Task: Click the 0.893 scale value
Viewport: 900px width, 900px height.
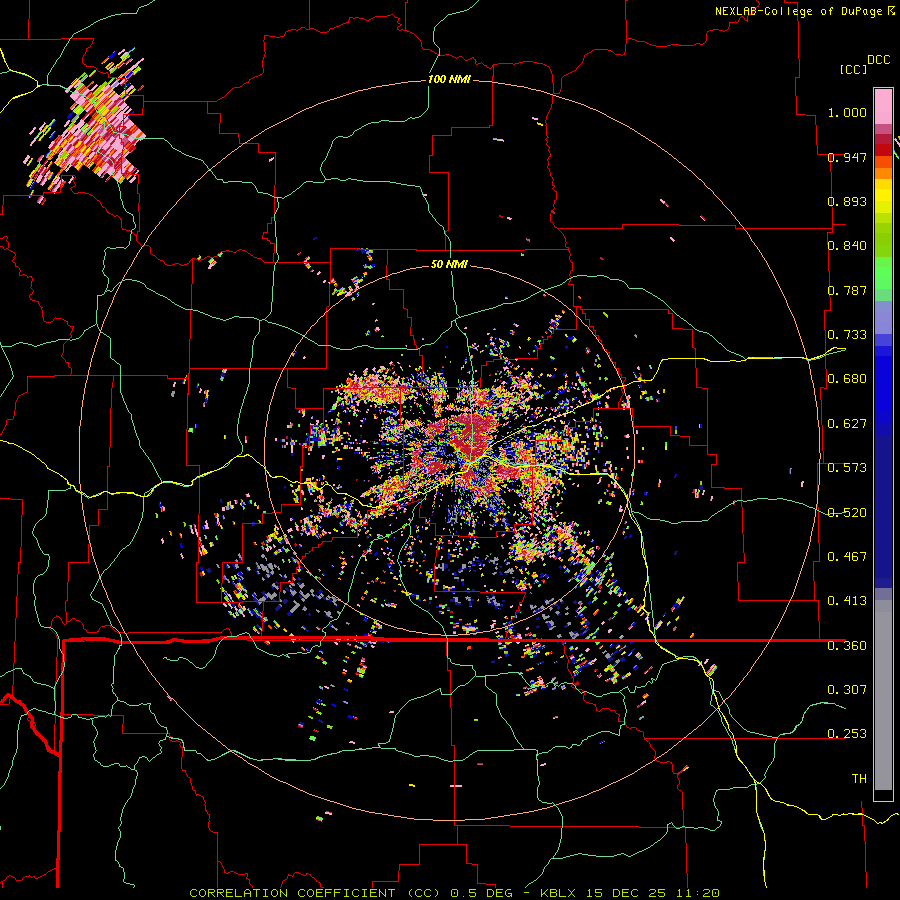Action: (x=847, y=201)
